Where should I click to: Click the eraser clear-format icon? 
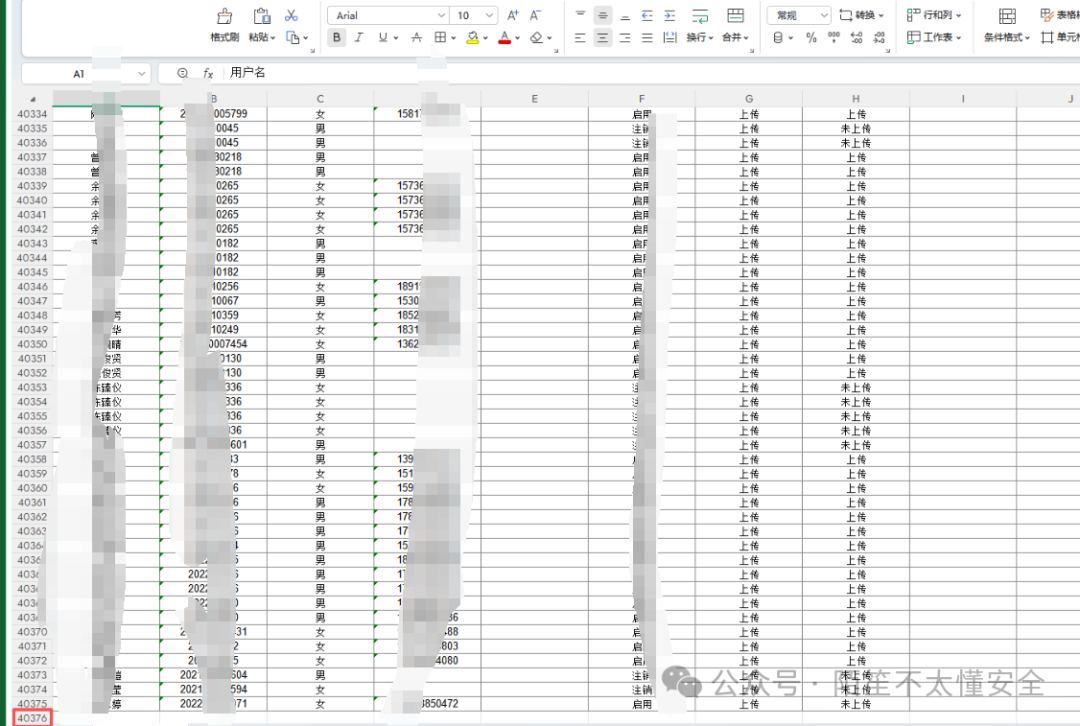click(x=537, y=37)
